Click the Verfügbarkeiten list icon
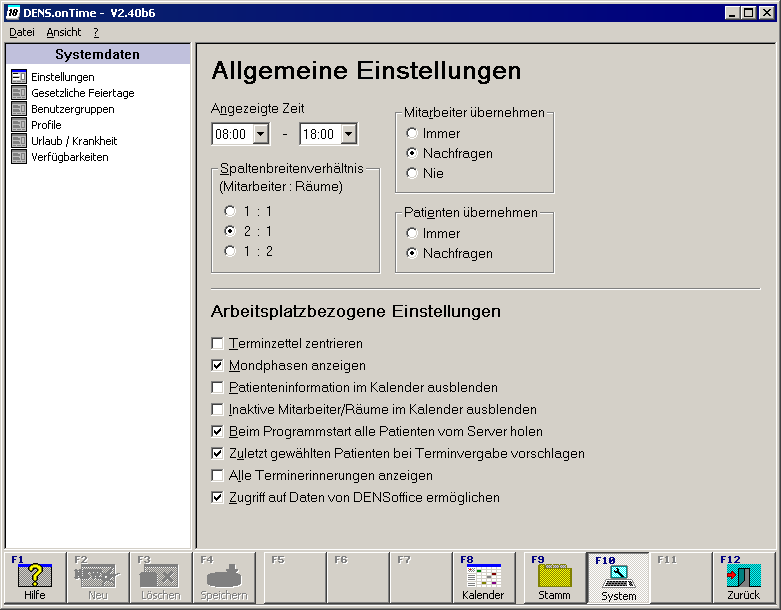Screen dimensions: 781x610 point(19,157)
